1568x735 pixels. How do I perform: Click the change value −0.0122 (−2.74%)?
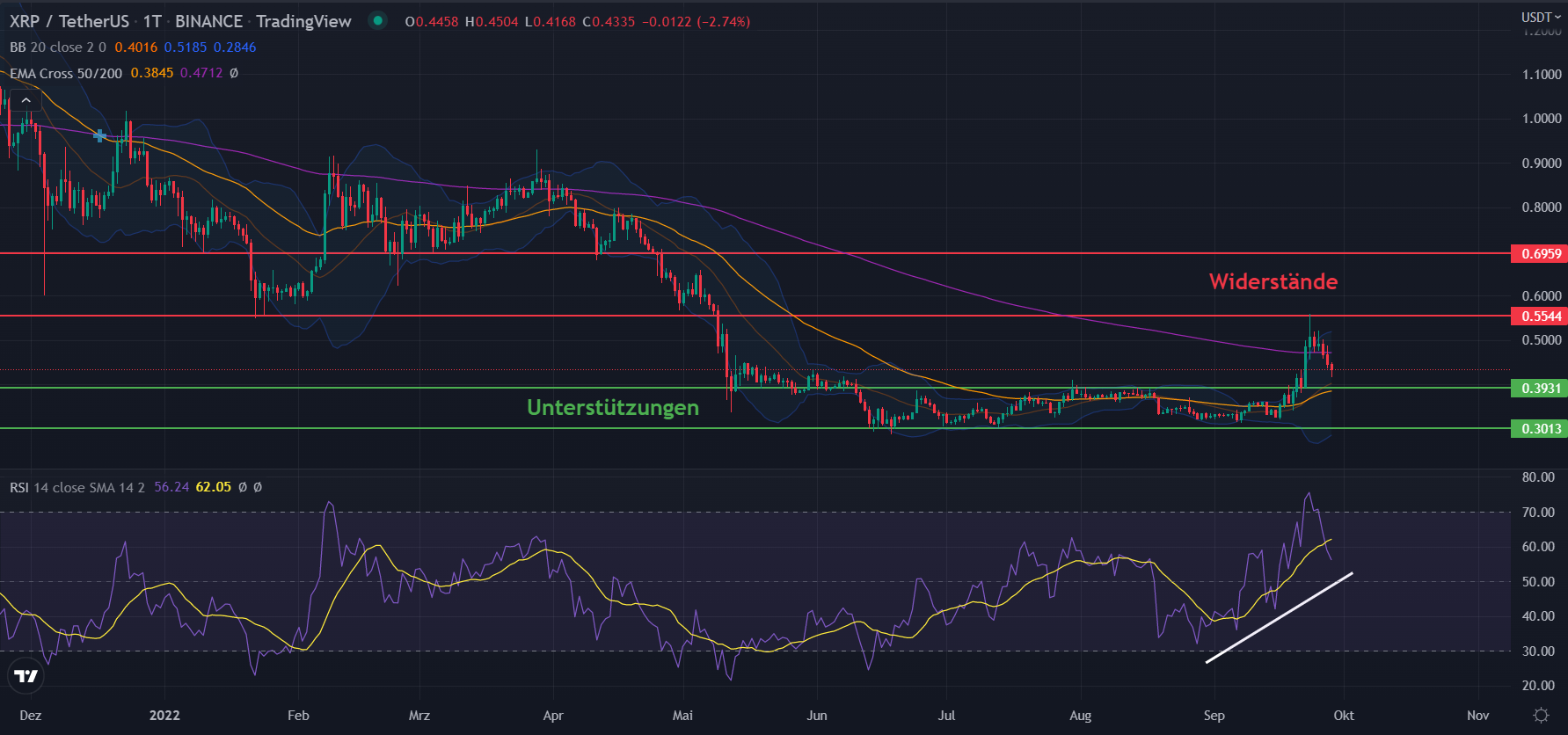click(x=696, y=22)
